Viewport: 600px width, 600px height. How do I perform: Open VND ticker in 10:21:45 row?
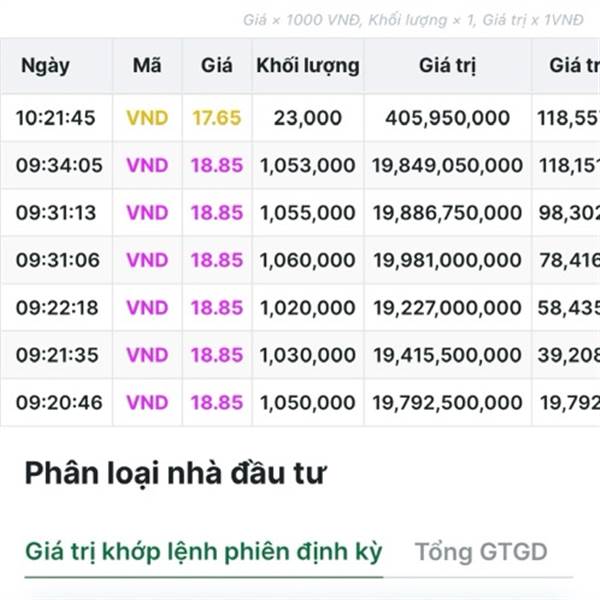pyautogui.click(x=147, y=118)
